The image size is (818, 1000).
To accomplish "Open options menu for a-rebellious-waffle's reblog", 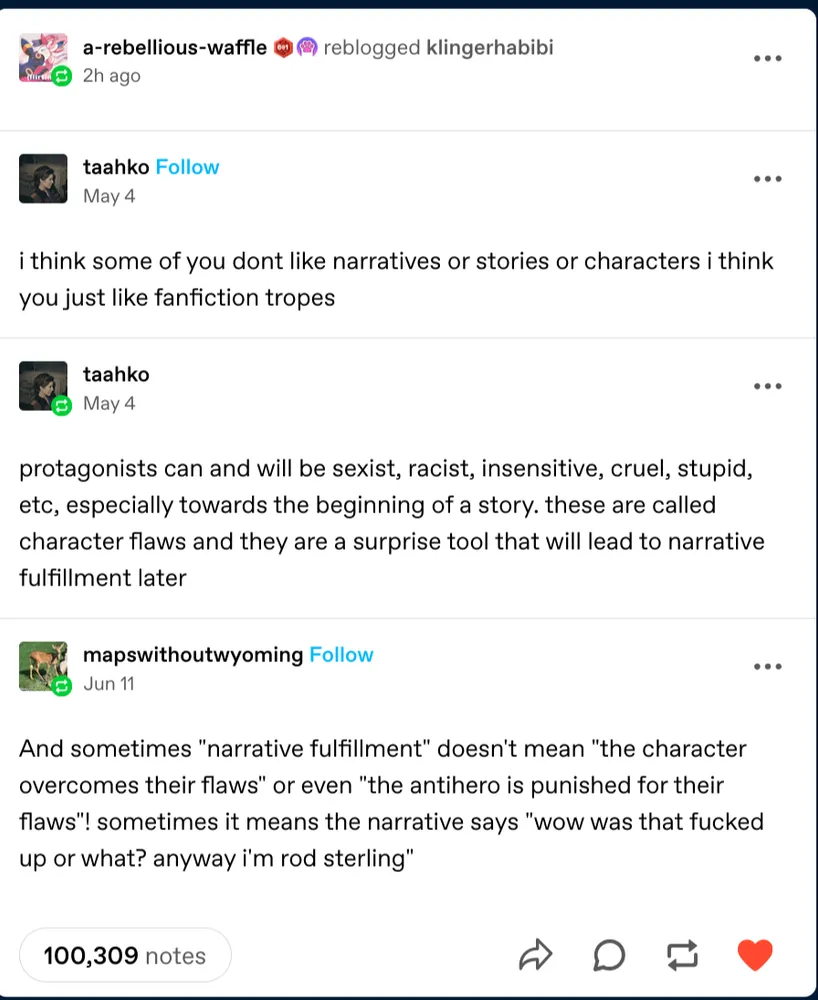I will pyautogui.click(x=767, y=58).
